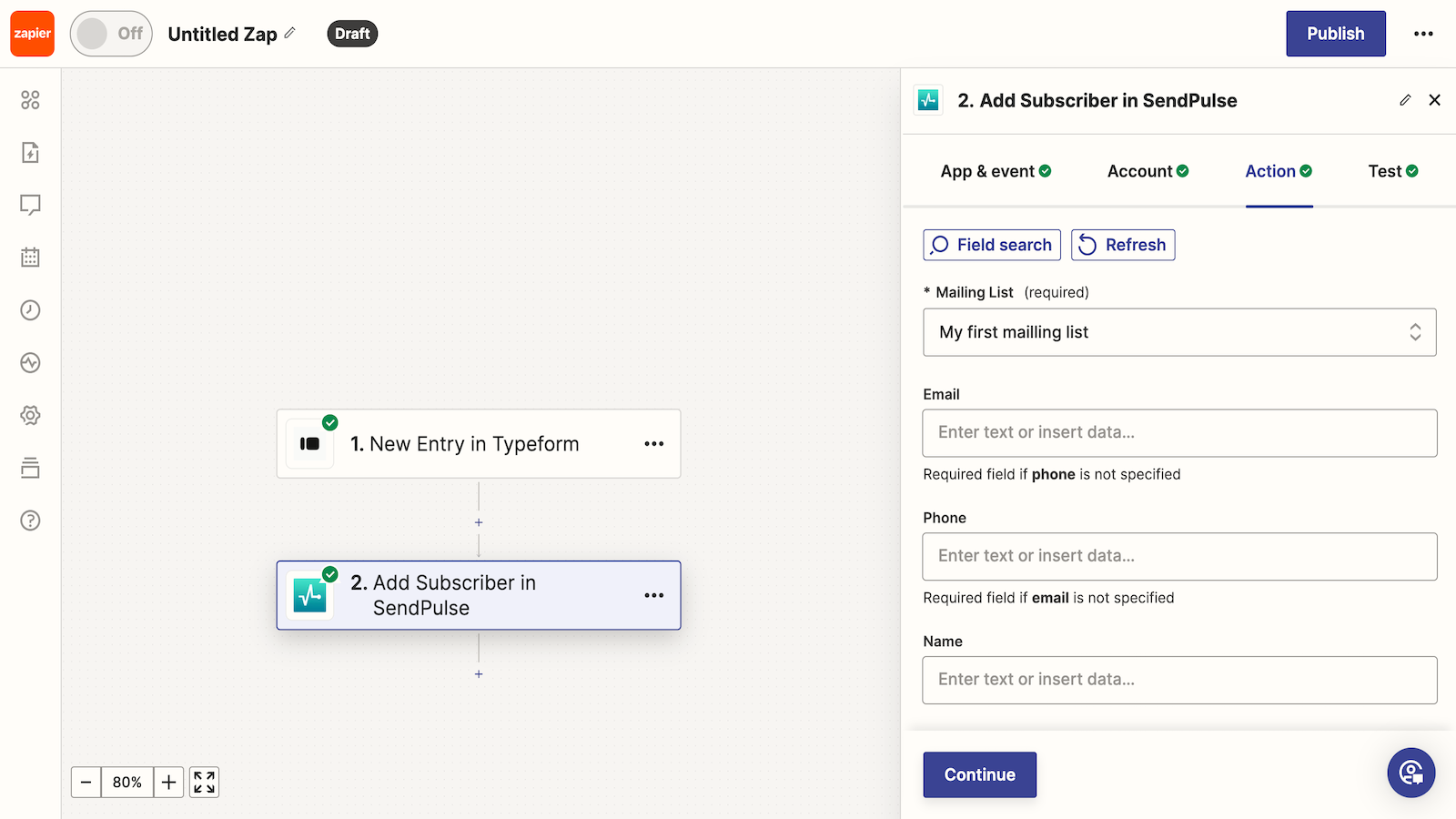Click into the Email input field
The image size is (1456, 819).
coord(1178,433)
